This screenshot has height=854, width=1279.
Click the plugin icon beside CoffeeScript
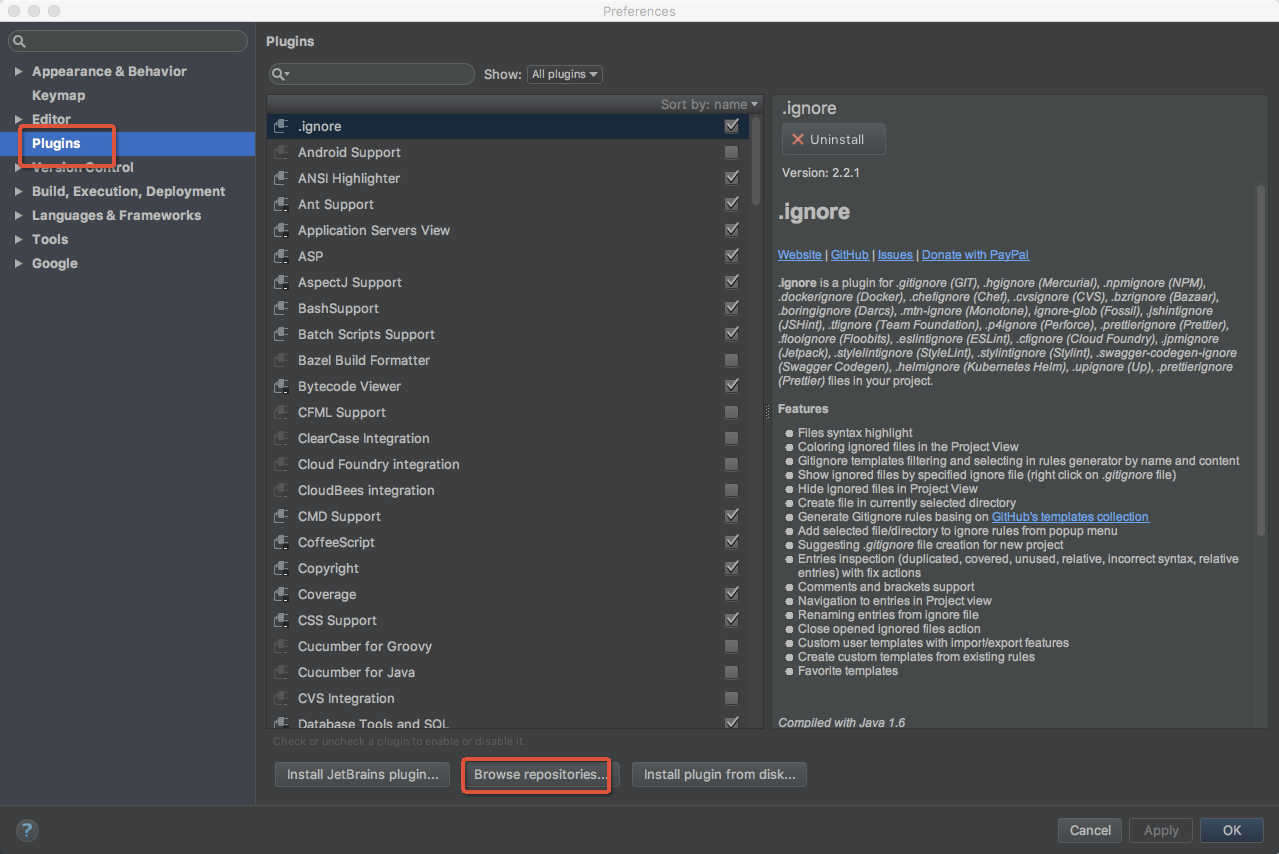[281, 542]
